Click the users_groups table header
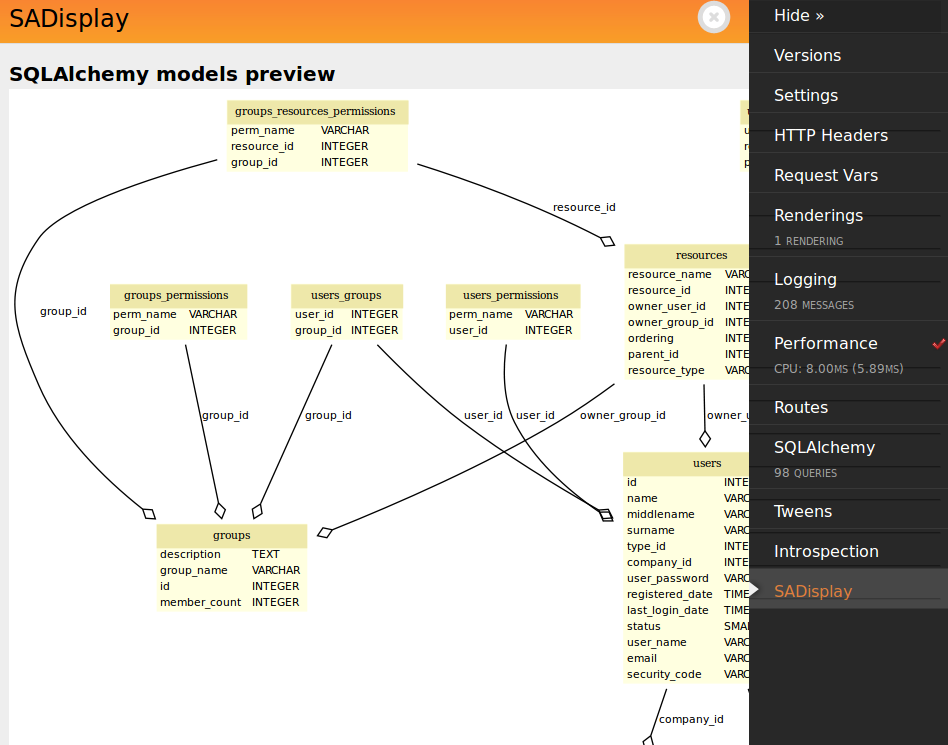This screenshot has height=745, width=948. point(346,295)
